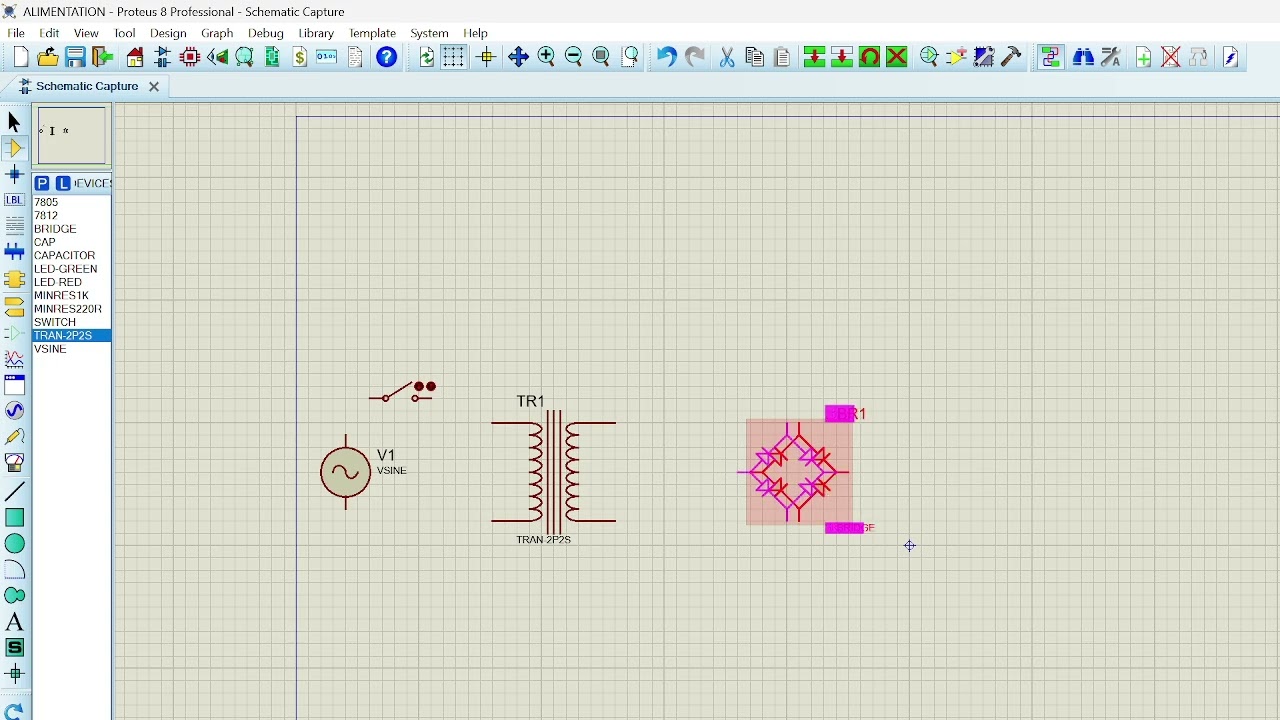Click the blue four-arrow pan/center icon
This screenshot has height=720, width=1280.
click(x=518, y=57)
